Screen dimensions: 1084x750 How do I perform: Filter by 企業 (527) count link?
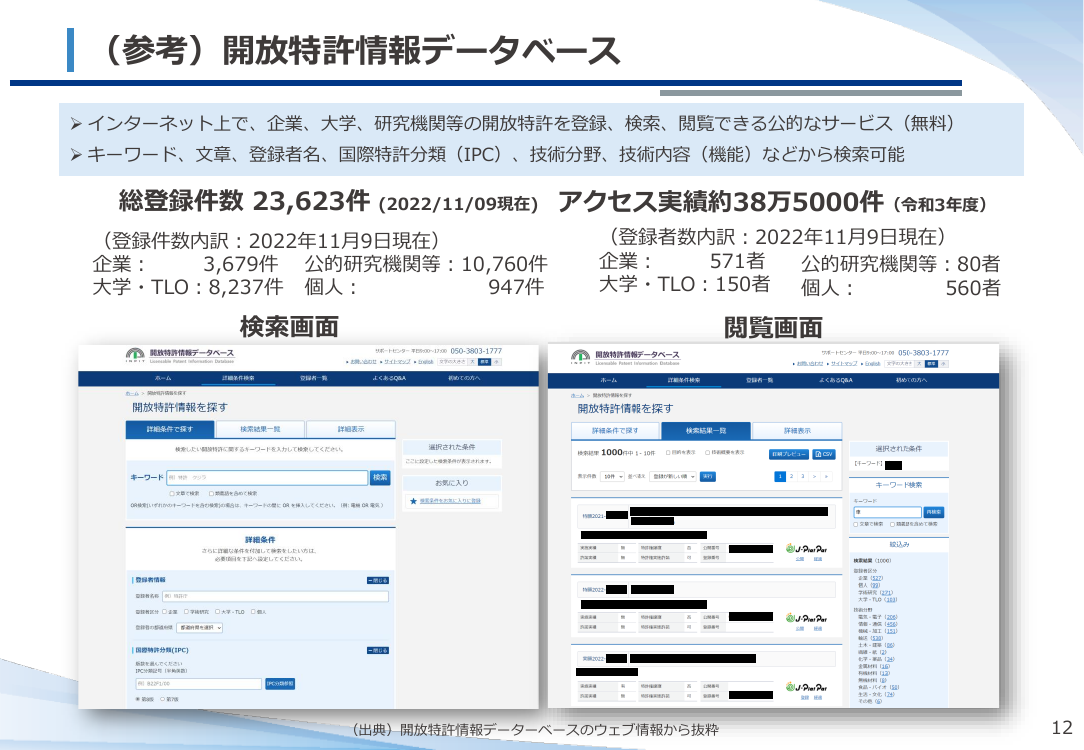(x=877, y=578)
